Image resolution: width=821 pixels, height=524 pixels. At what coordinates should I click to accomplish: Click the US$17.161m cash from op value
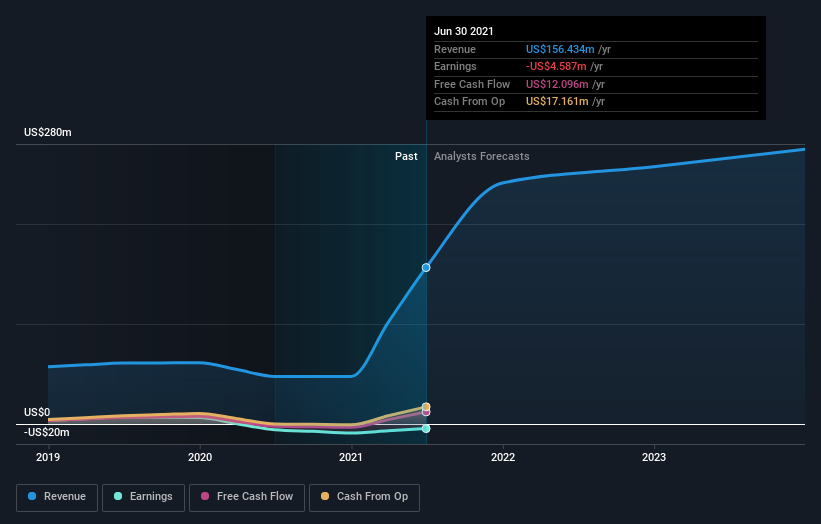click(x=557, y=102)
